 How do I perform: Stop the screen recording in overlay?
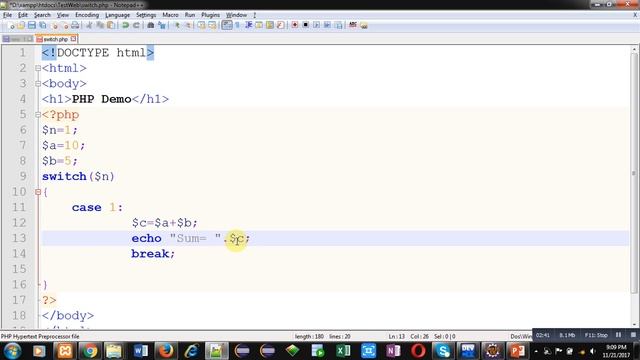click(633, 335)
